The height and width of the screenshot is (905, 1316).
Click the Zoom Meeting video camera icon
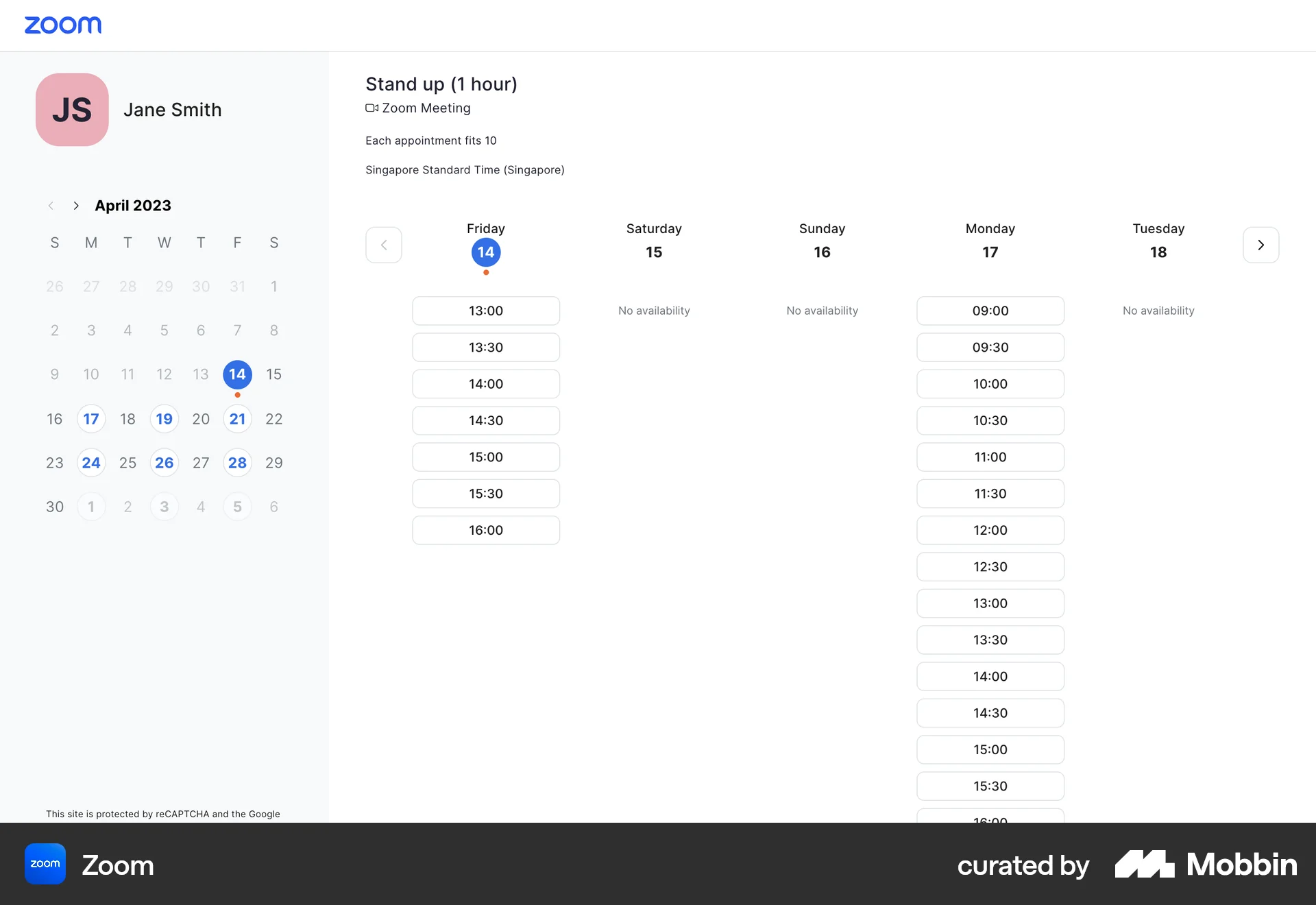pos(371,108)
